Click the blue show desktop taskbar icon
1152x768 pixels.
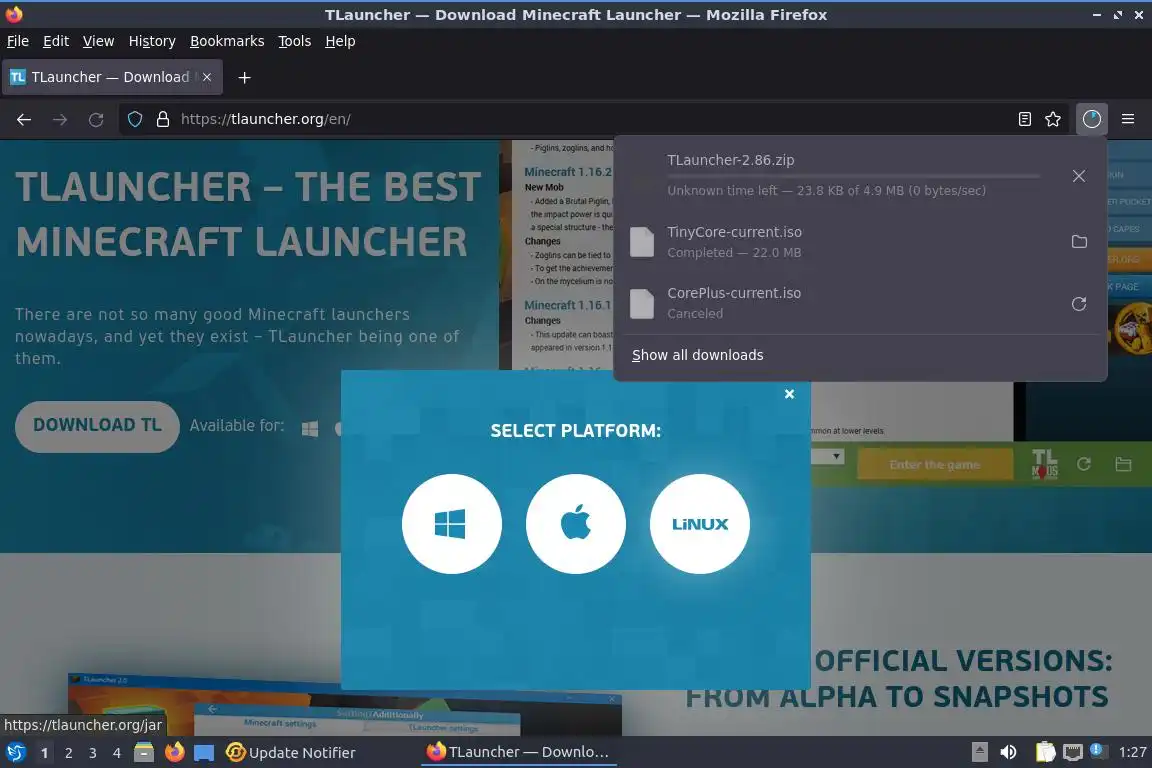pyautogui.click(x=204, y=753)
